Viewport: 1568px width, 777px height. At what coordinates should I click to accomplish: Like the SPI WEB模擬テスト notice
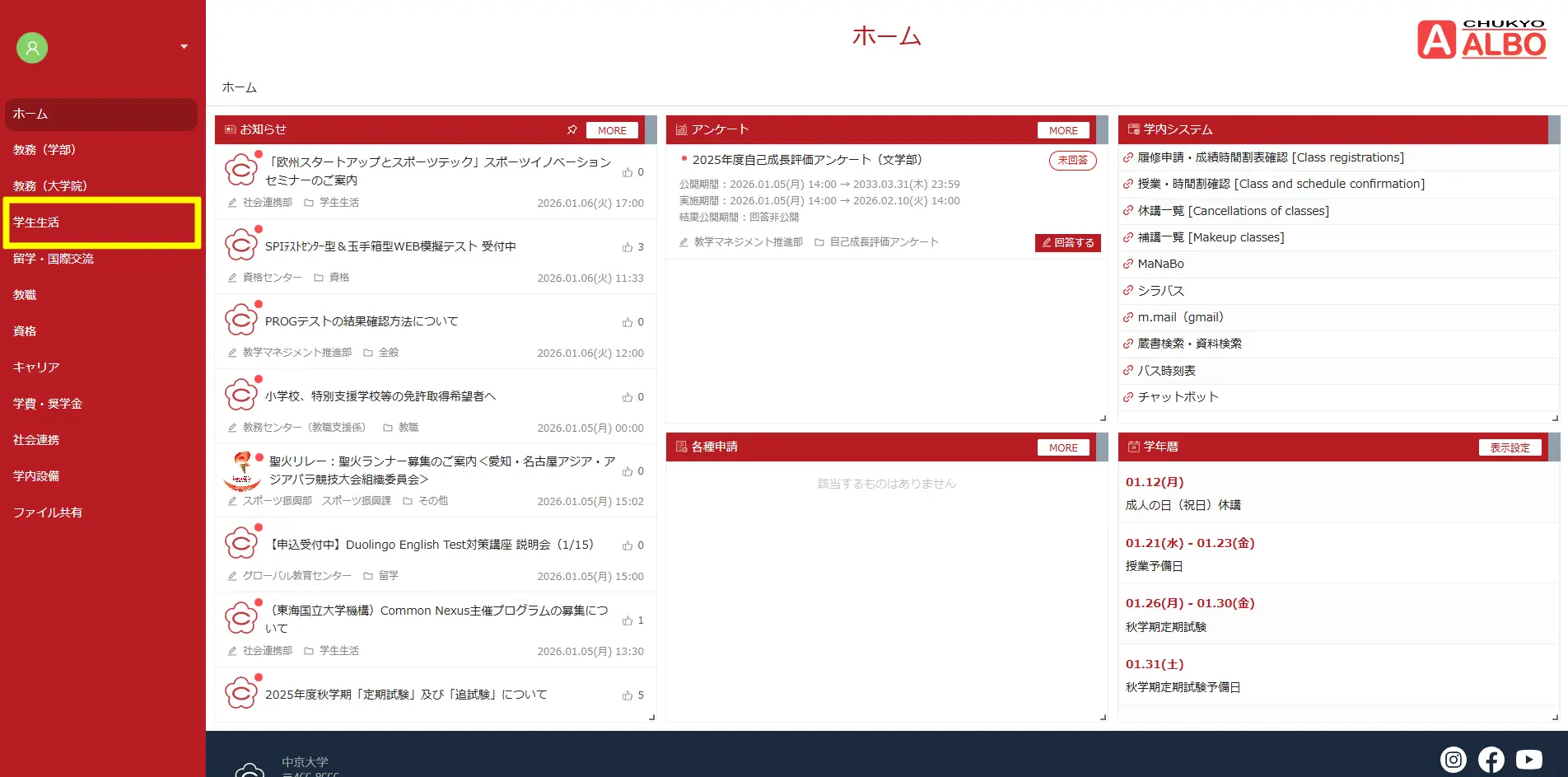coord(628,247)
